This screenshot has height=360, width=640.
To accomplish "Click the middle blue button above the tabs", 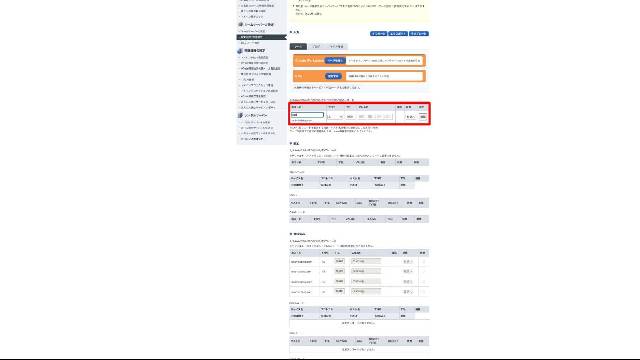I will tap(398, 34).
